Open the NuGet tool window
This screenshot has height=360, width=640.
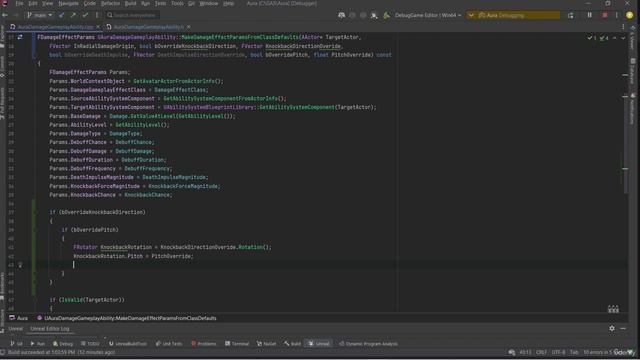click(267, 344)
